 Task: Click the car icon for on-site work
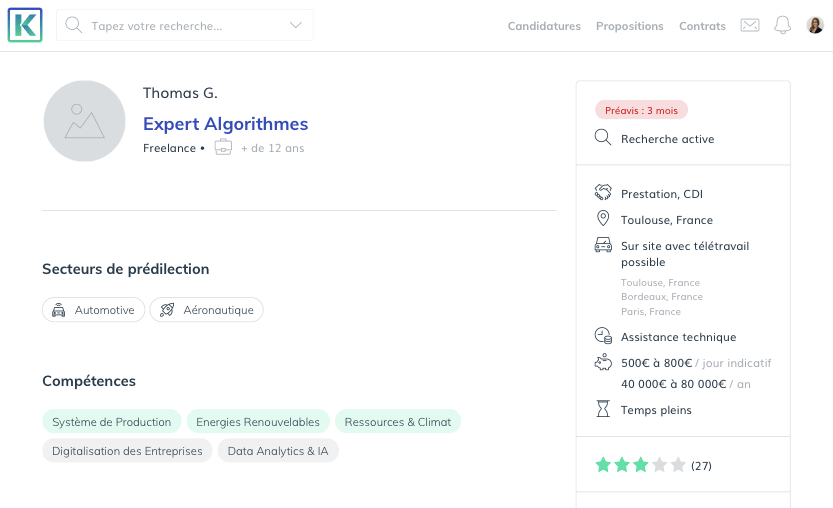[603, 244]
